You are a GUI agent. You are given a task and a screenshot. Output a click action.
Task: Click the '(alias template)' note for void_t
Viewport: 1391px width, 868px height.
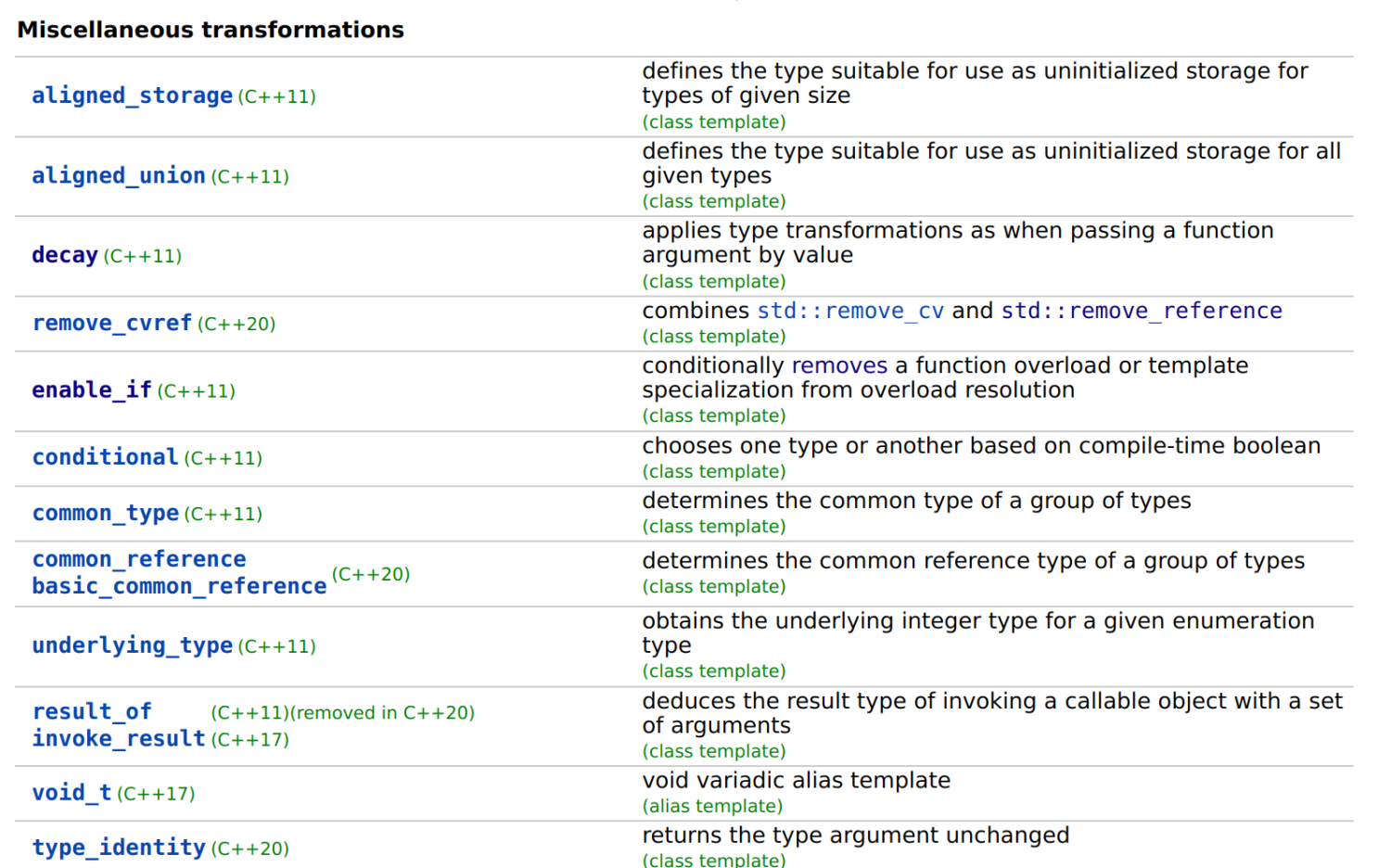(x=712, y=806)
